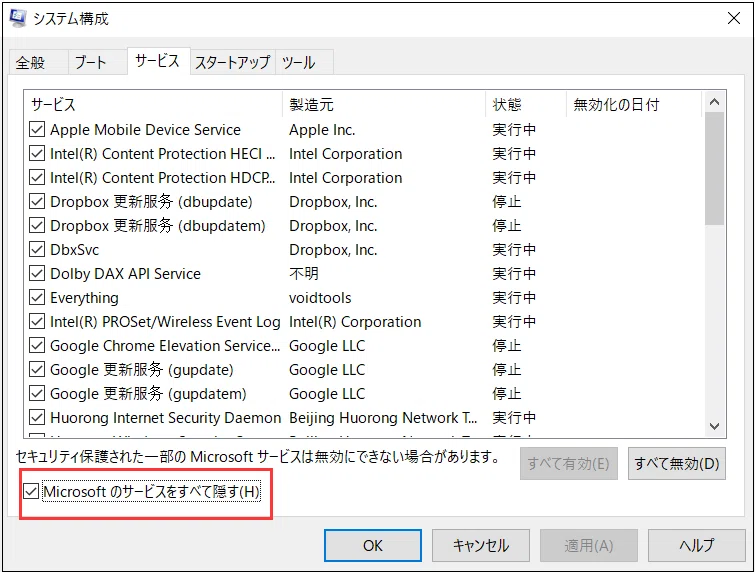
Task: Click the すべて有効(E) button
Action: pos(569,464)
